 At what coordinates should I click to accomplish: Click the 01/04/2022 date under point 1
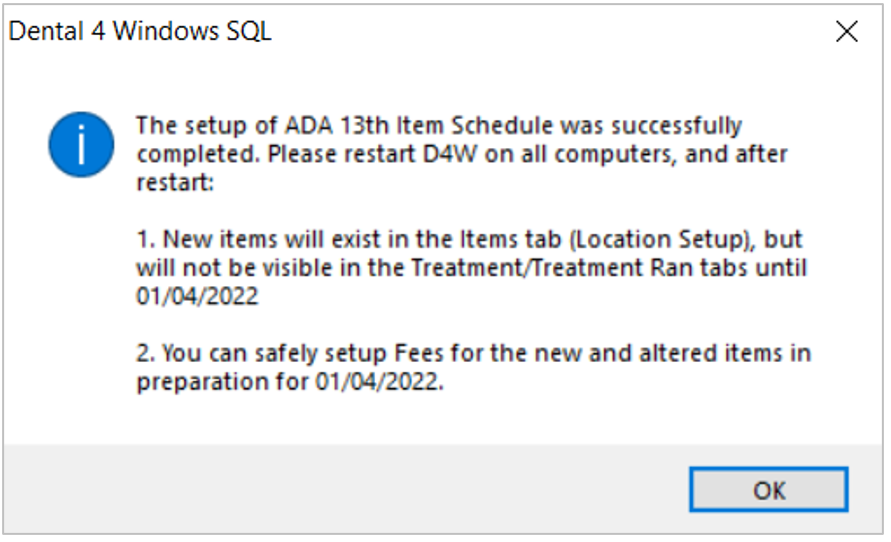[x=197, y=296]
